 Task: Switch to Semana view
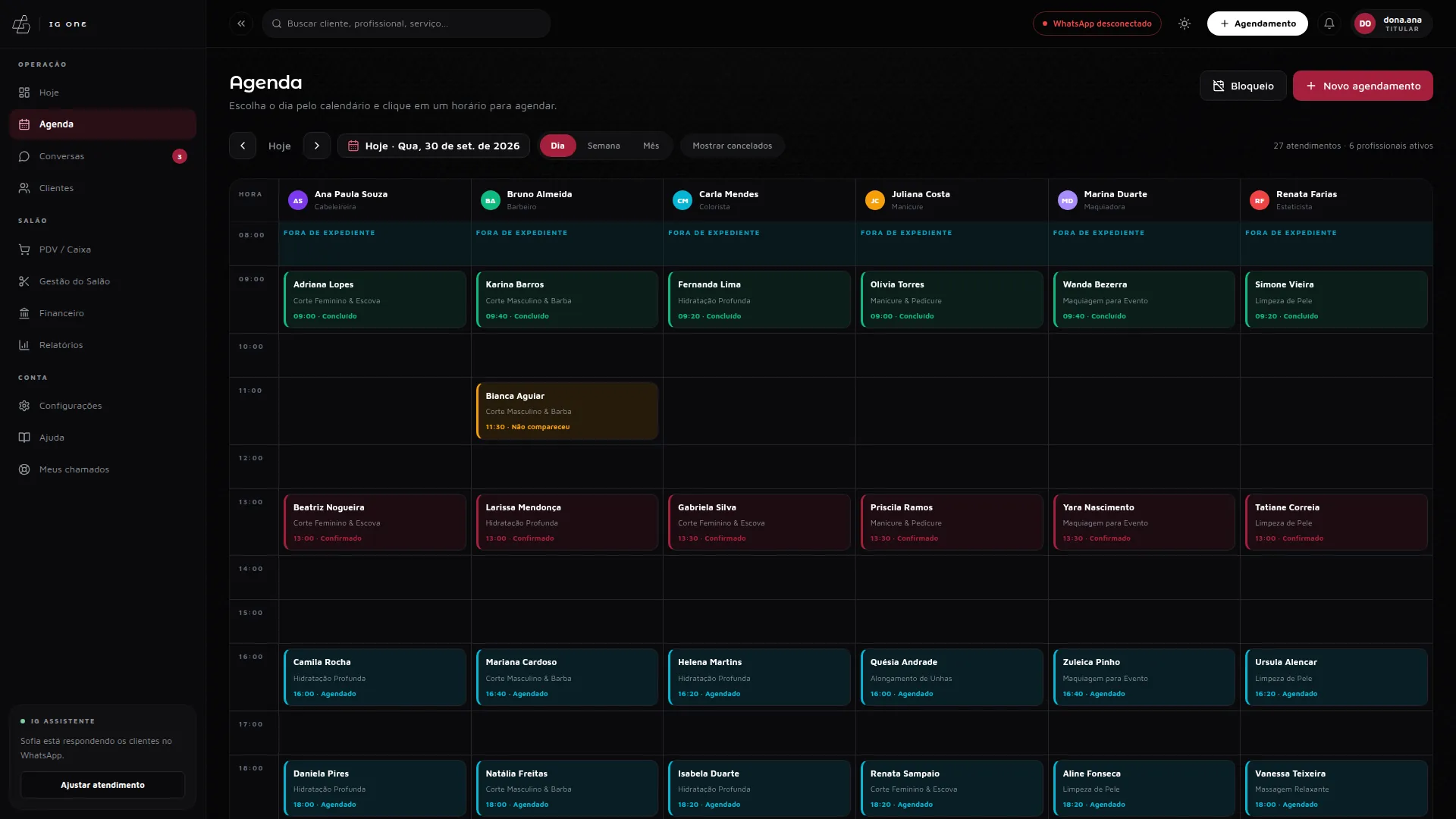[x=604, y=146]
